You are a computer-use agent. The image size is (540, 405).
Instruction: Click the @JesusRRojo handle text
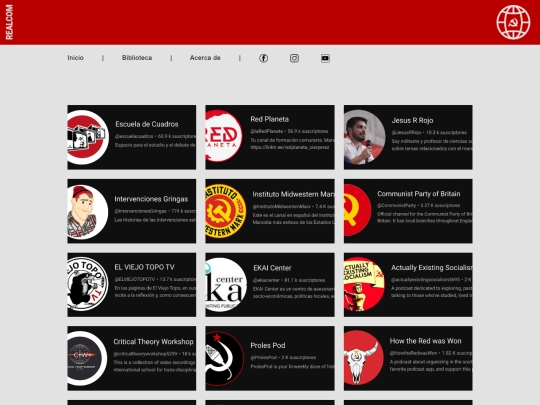coord(406,133)
